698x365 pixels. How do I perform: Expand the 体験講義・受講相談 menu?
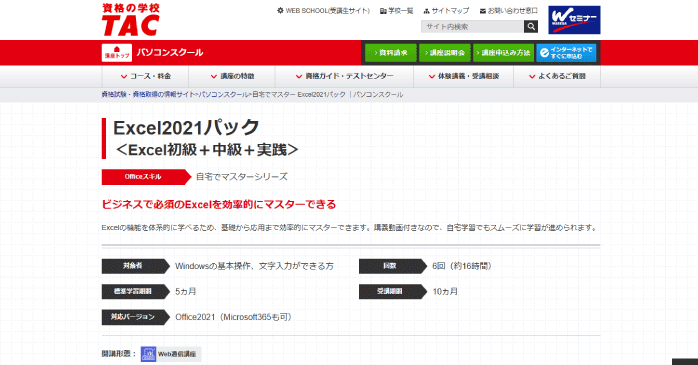pos(463,77)
